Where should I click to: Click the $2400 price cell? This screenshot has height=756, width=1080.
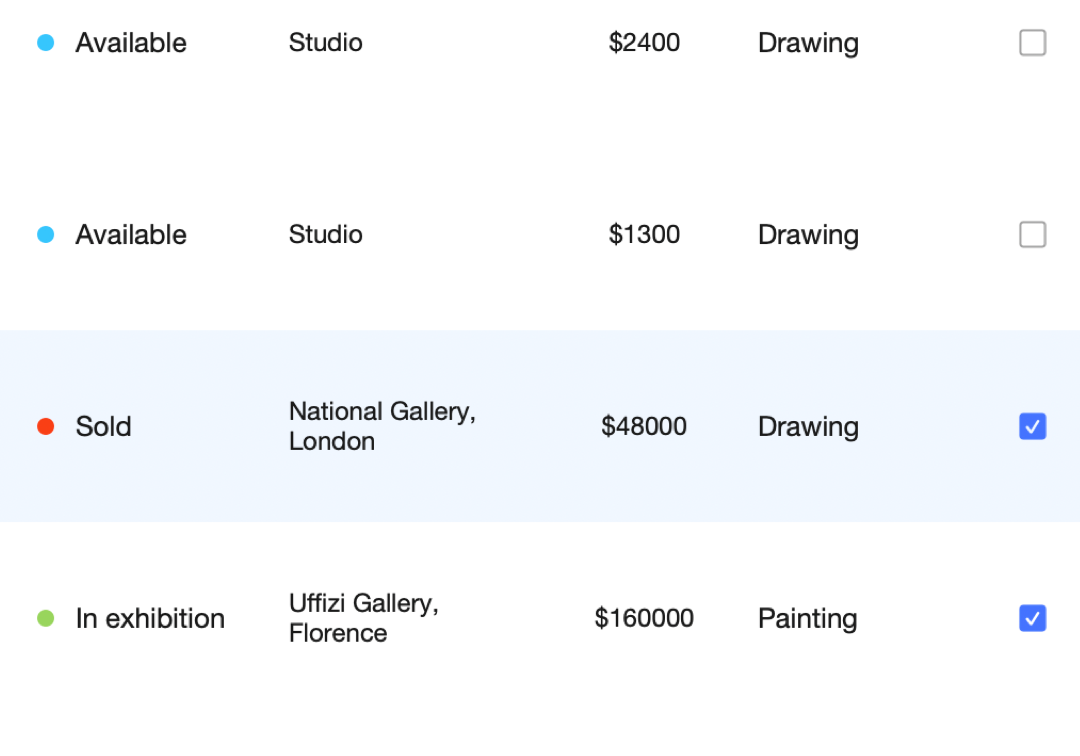(644, 43)
